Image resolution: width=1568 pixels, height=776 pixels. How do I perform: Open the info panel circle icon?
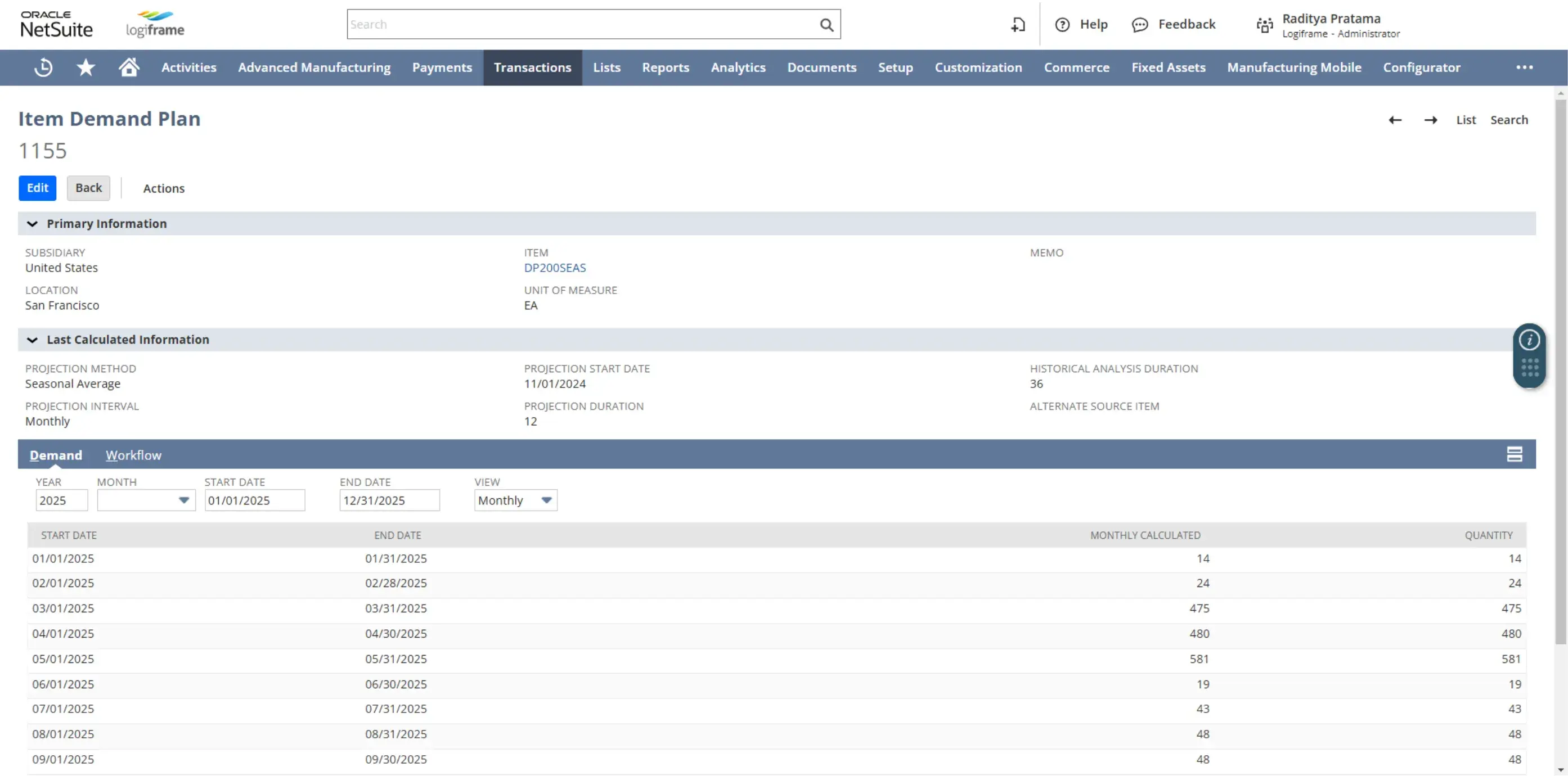point(1530,339)
